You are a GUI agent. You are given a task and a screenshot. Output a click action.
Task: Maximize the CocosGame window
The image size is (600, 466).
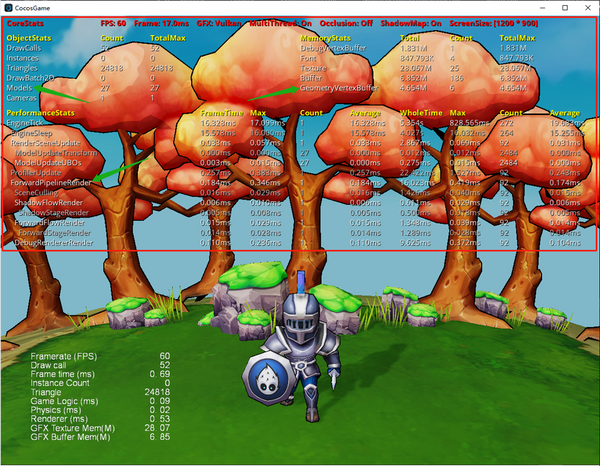565,8
